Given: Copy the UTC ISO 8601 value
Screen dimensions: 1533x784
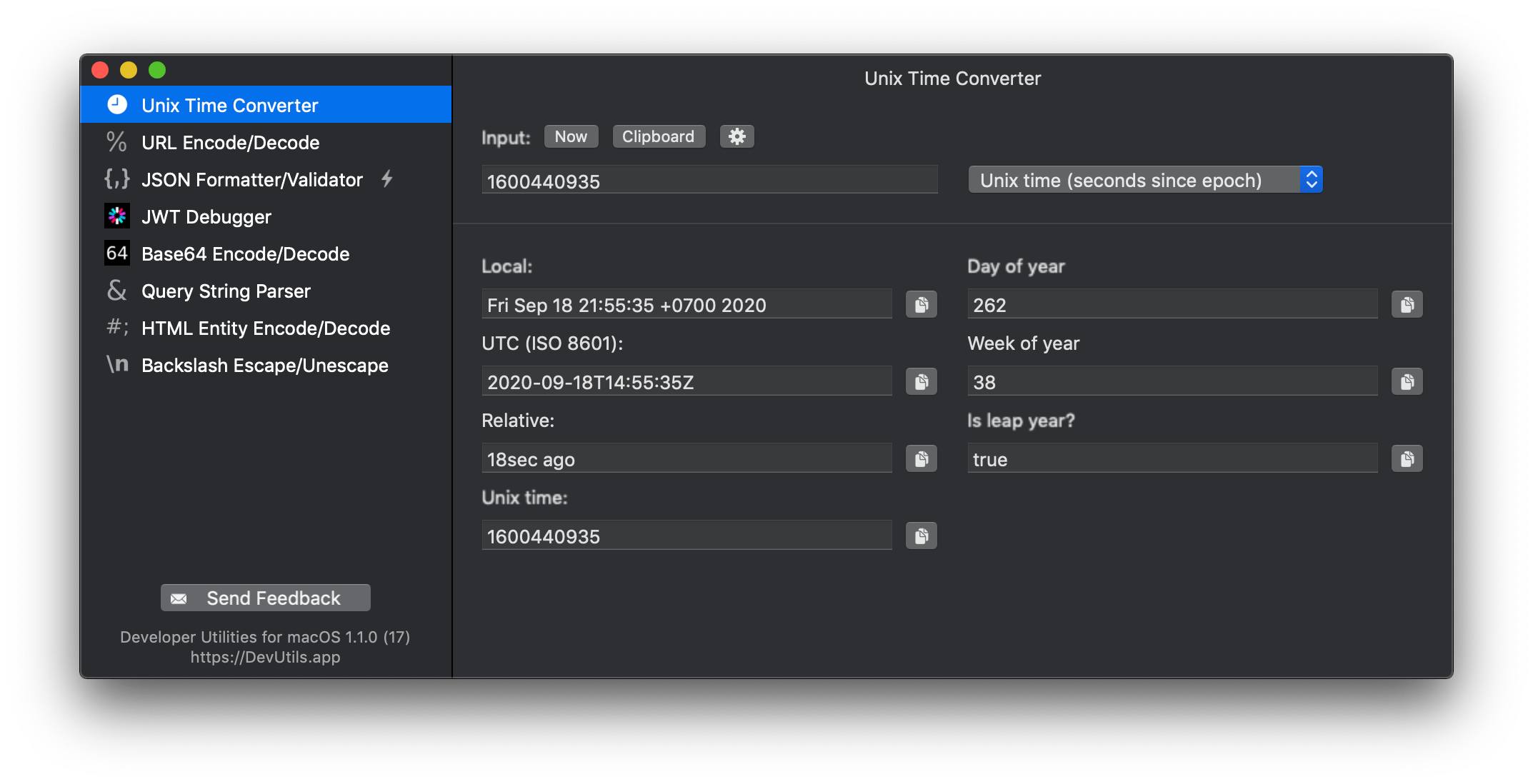Looking at the screenshot, I should (921, 382).
